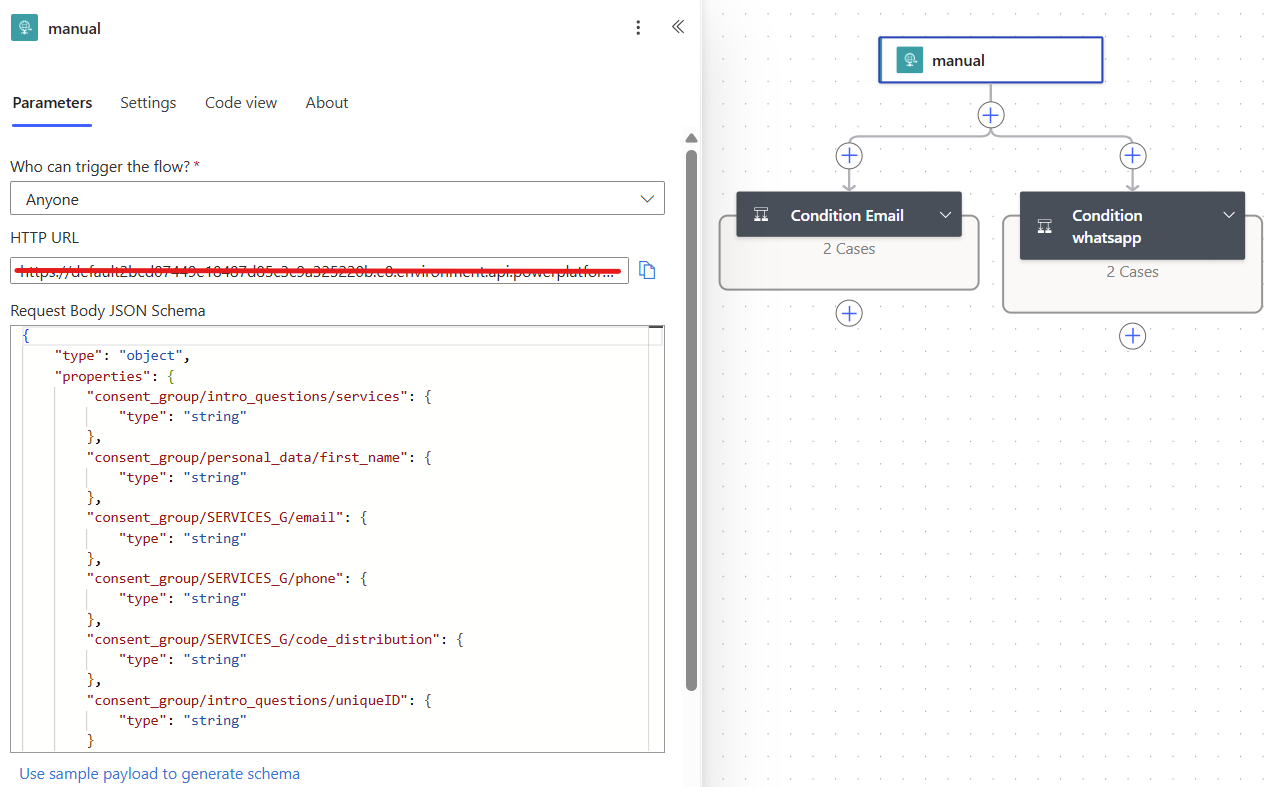
Task: Select the manual trigger node on canvas
Action: click(990, 60)
